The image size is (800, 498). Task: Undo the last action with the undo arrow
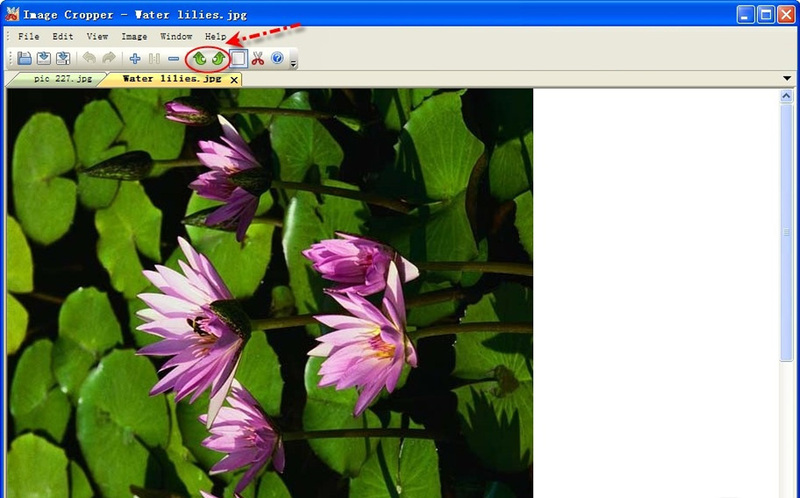coord(89,58)
